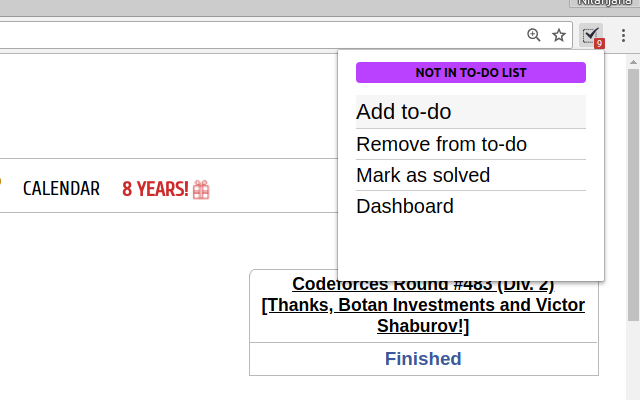Click the NOT IN TO-DO LIST banner
Image resolution: width=640 pixels, height=400 pixels.
pos(471,72)
